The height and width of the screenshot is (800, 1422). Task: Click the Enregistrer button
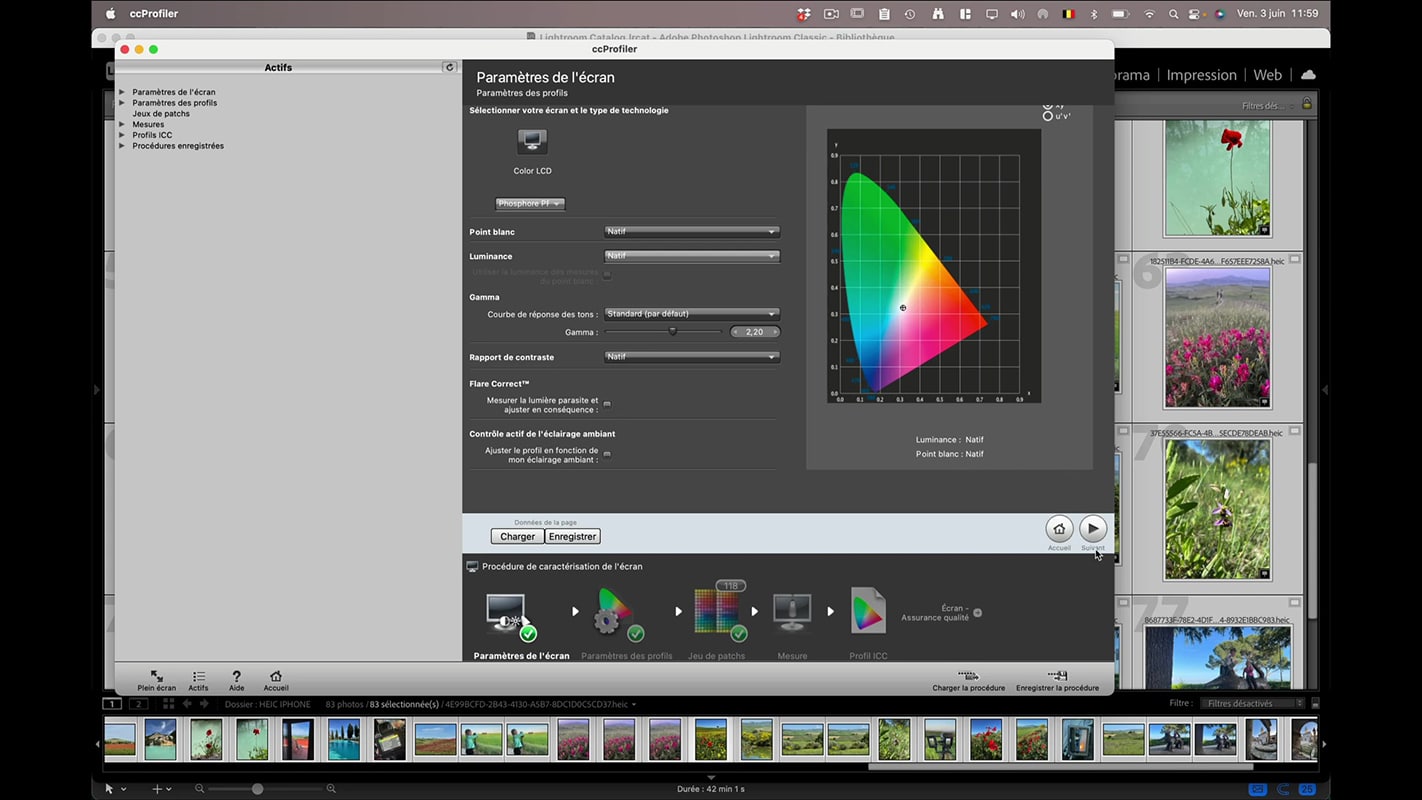tap(573, 536)
